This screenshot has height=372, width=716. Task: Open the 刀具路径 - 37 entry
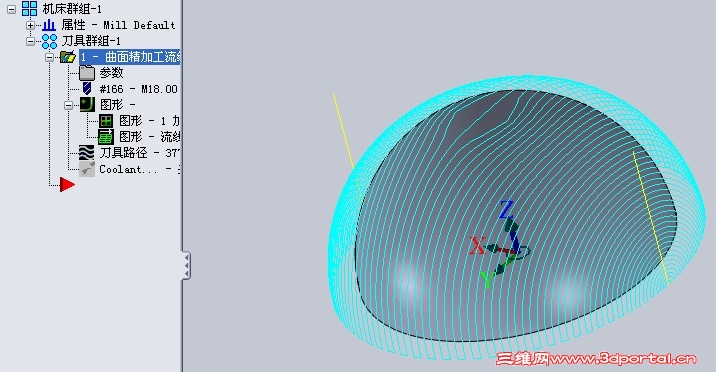coord(140,153)
